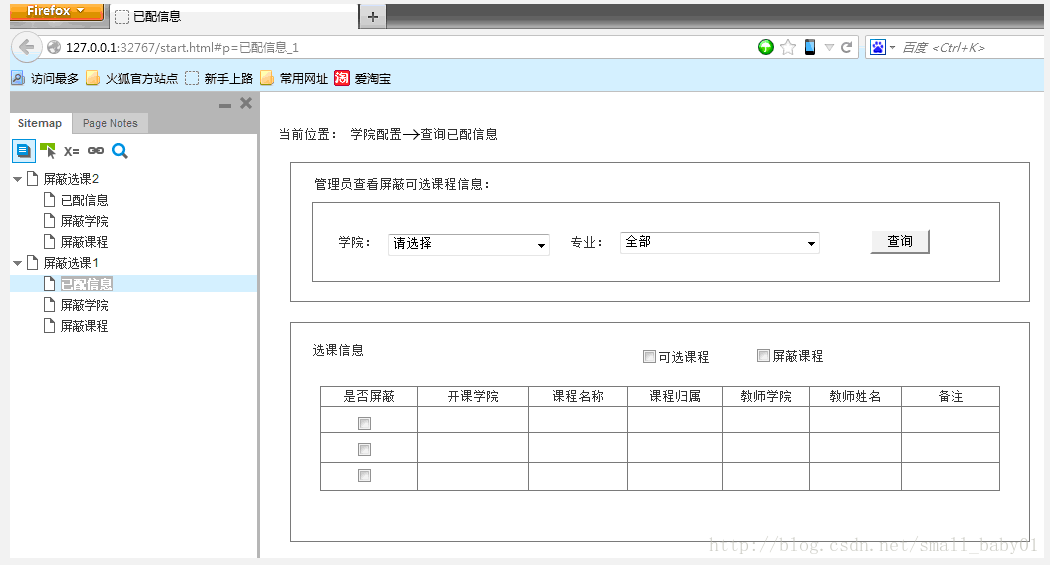1050x565 pixels.
Task: Open the 访问最多 bookmark
Action: coord(45,78)
